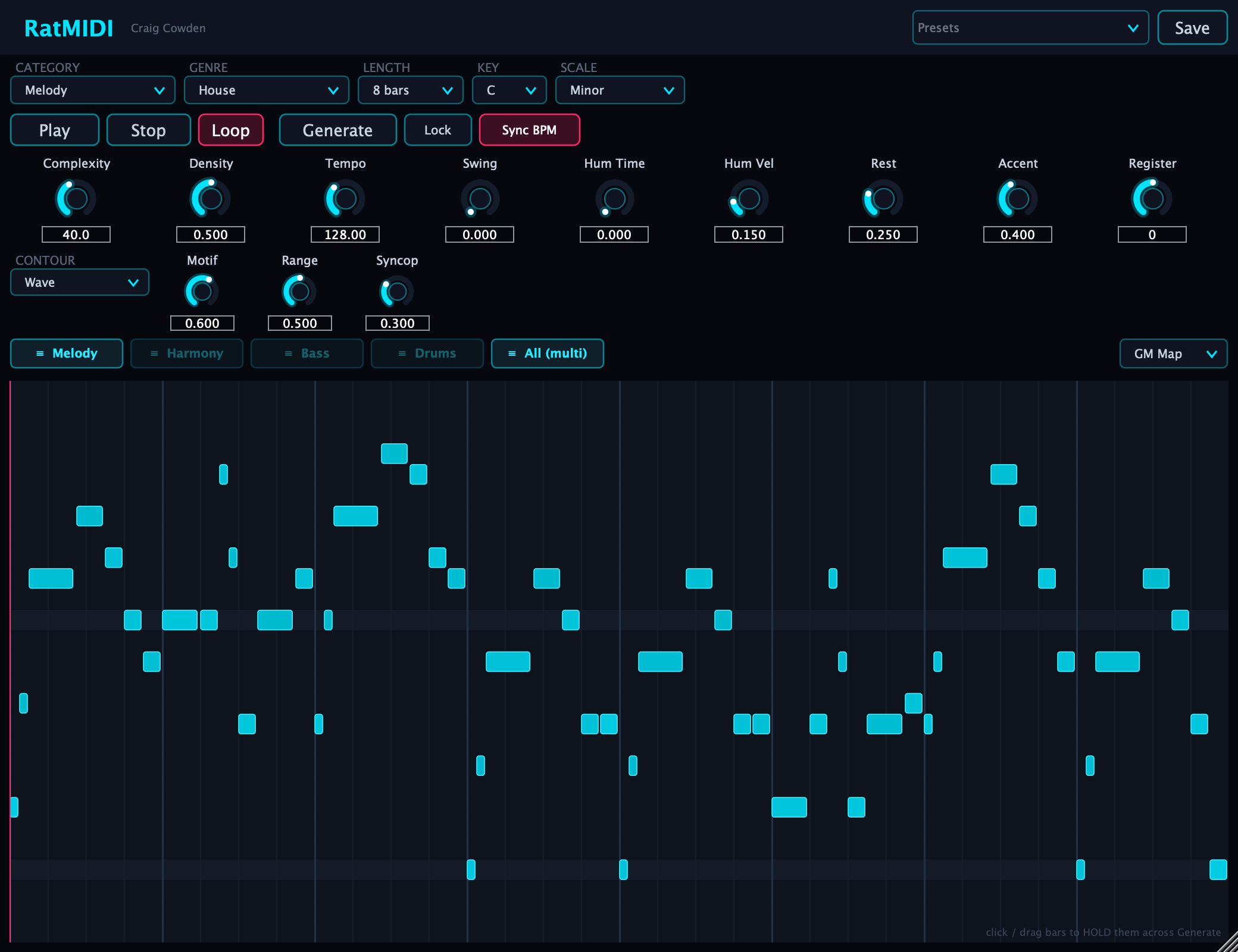
Task: Switch to the Bass track tab
Action: point(307,353)
